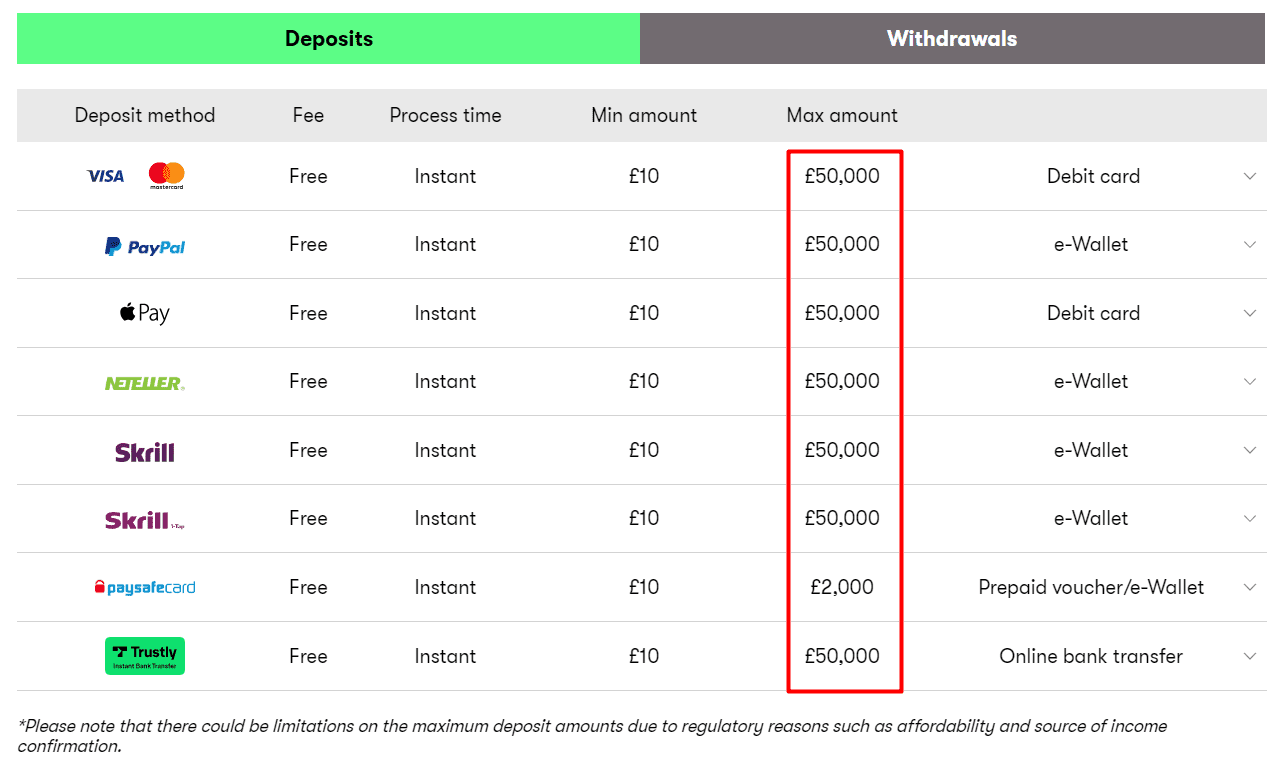Image resolution: width=1280 pixels, height=765 pixels.
Task: Expand the PayPal e-Wallet row chevron
Action: (x=1250, y=244)
